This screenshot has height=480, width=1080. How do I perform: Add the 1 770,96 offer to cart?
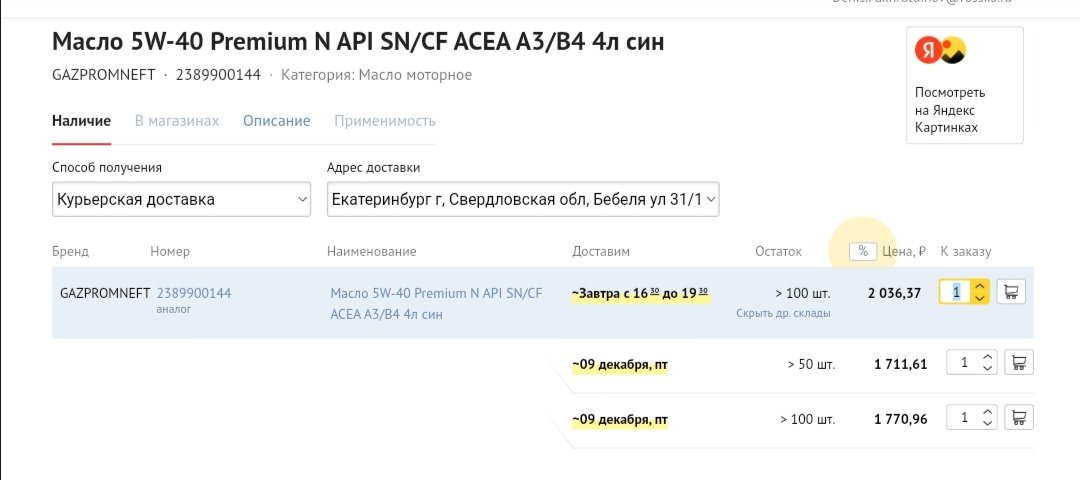(1019, 417)
